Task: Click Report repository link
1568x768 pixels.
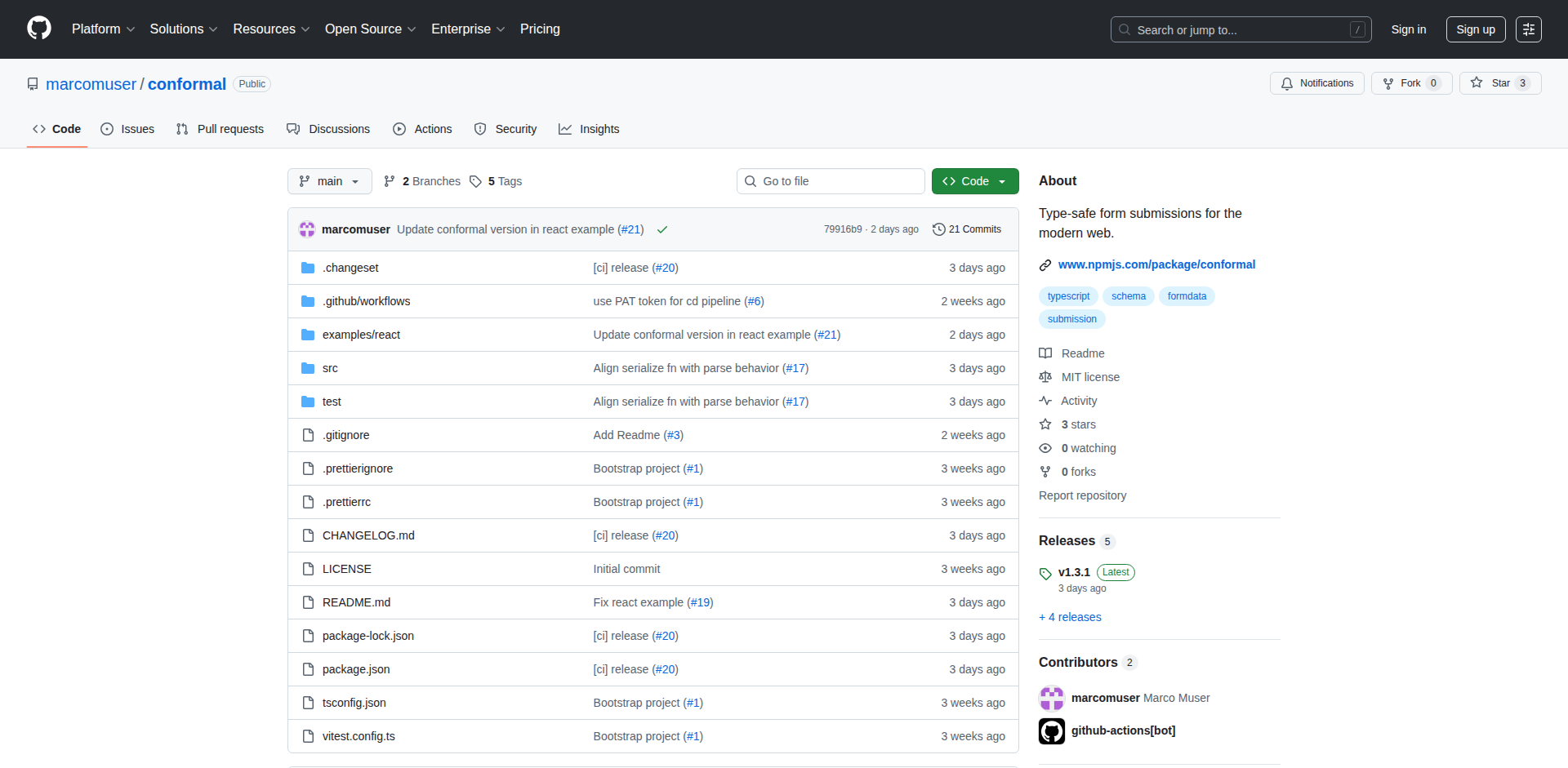Action: [1082, 495]
